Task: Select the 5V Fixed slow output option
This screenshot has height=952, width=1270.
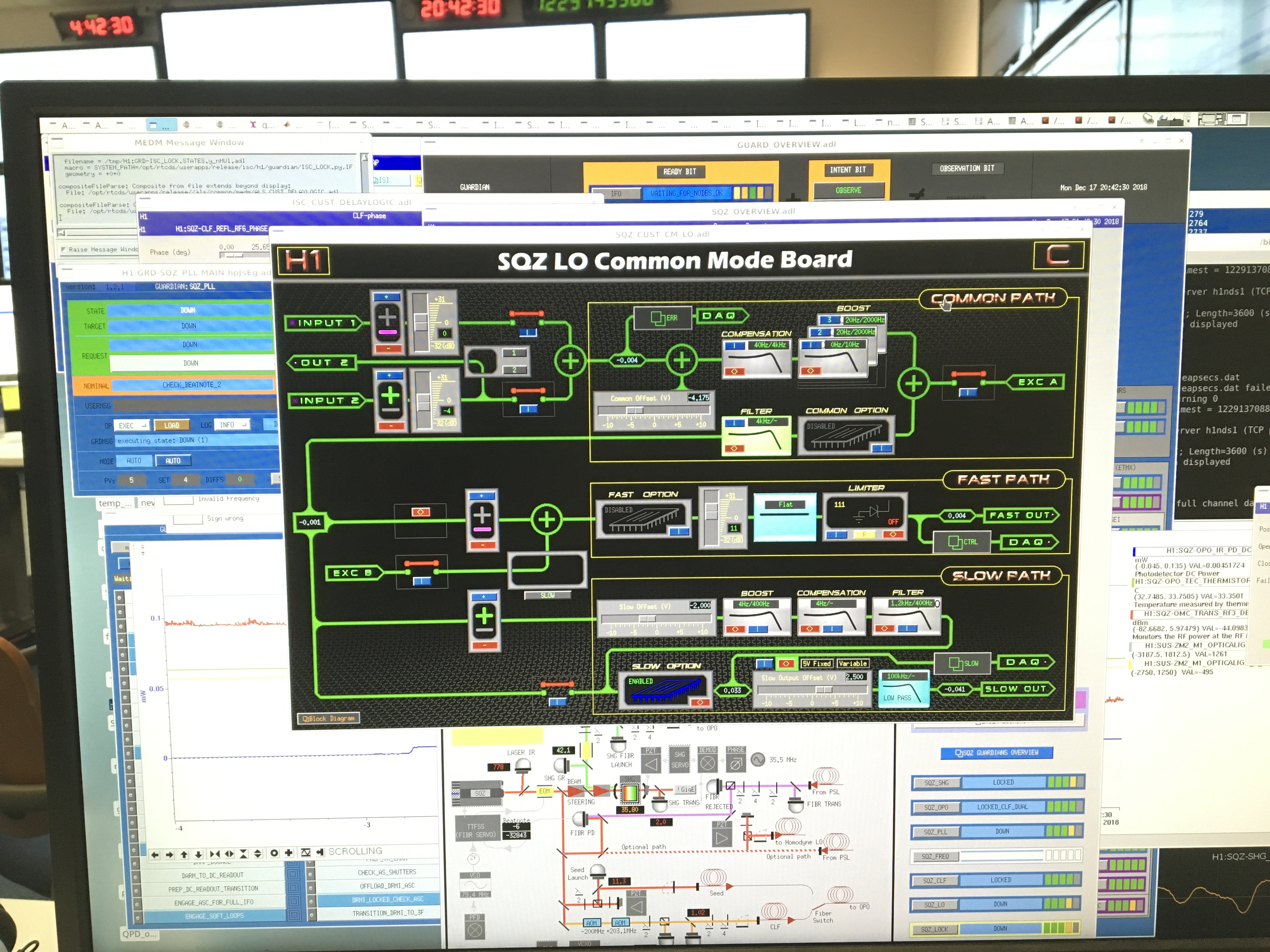Action: (816, 663)
